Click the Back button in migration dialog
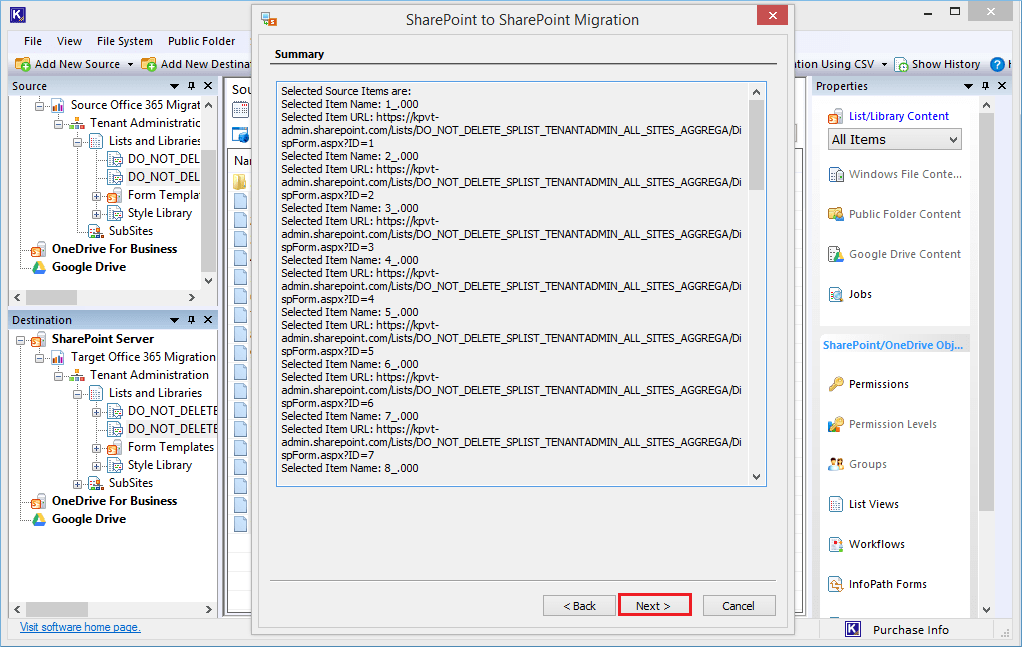Screen dimensions: 1022x647 point(579,605)
